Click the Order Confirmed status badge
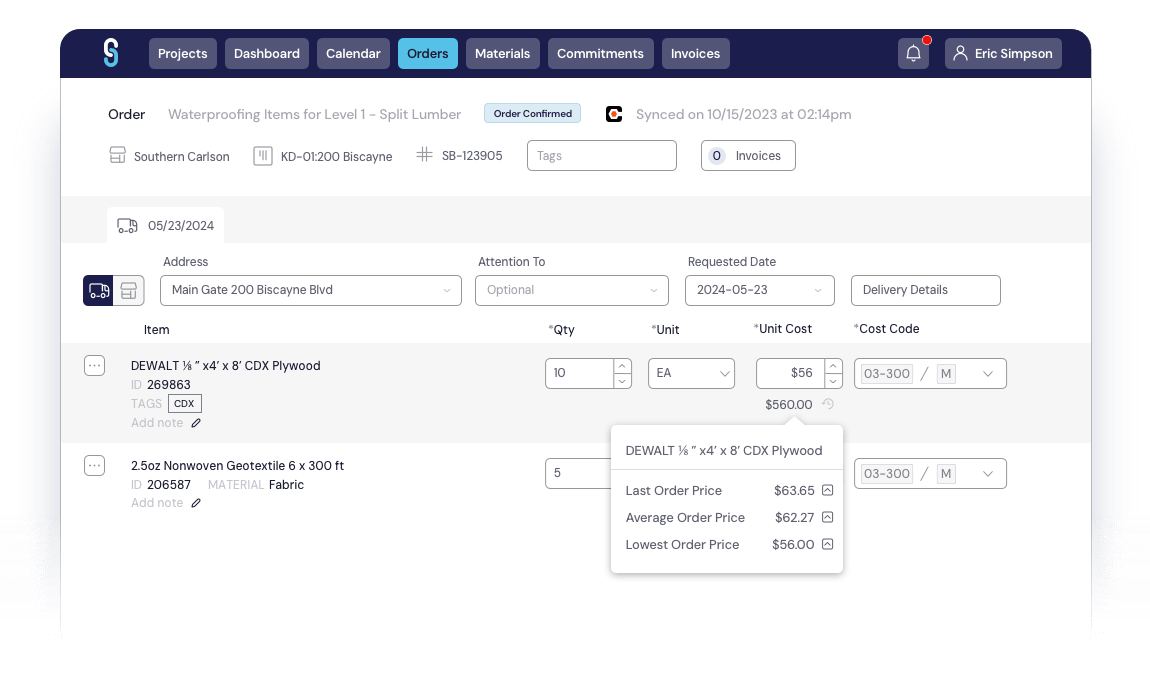Viewport: 1150px width, 695px height. [x=532, y=113]
